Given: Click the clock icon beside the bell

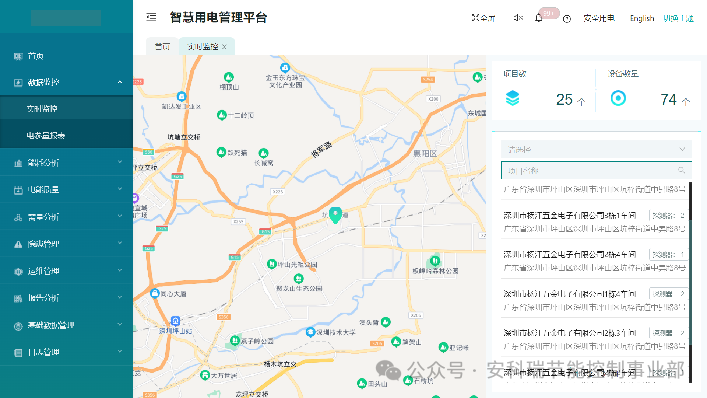Looking at the screenshot, I should [567, 18].
